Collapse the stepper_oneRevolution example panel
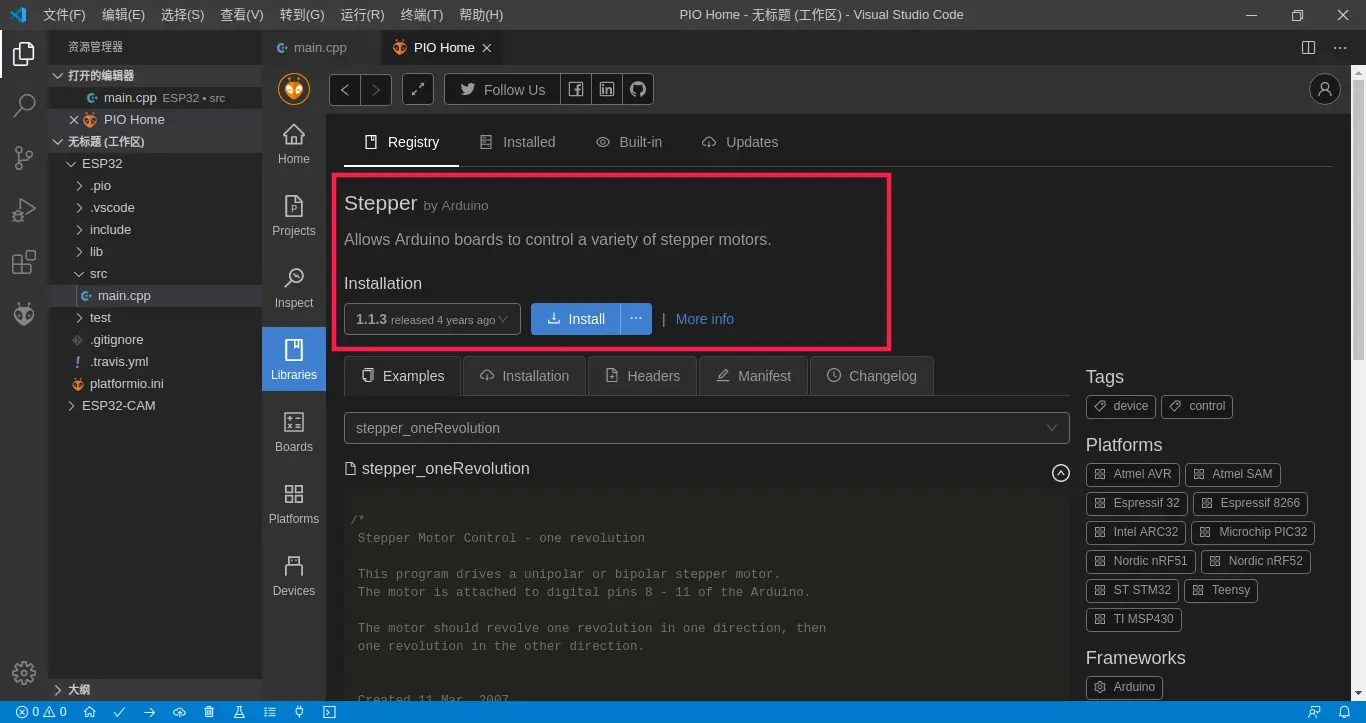 pyautogui.click(x=1061, y=473)
